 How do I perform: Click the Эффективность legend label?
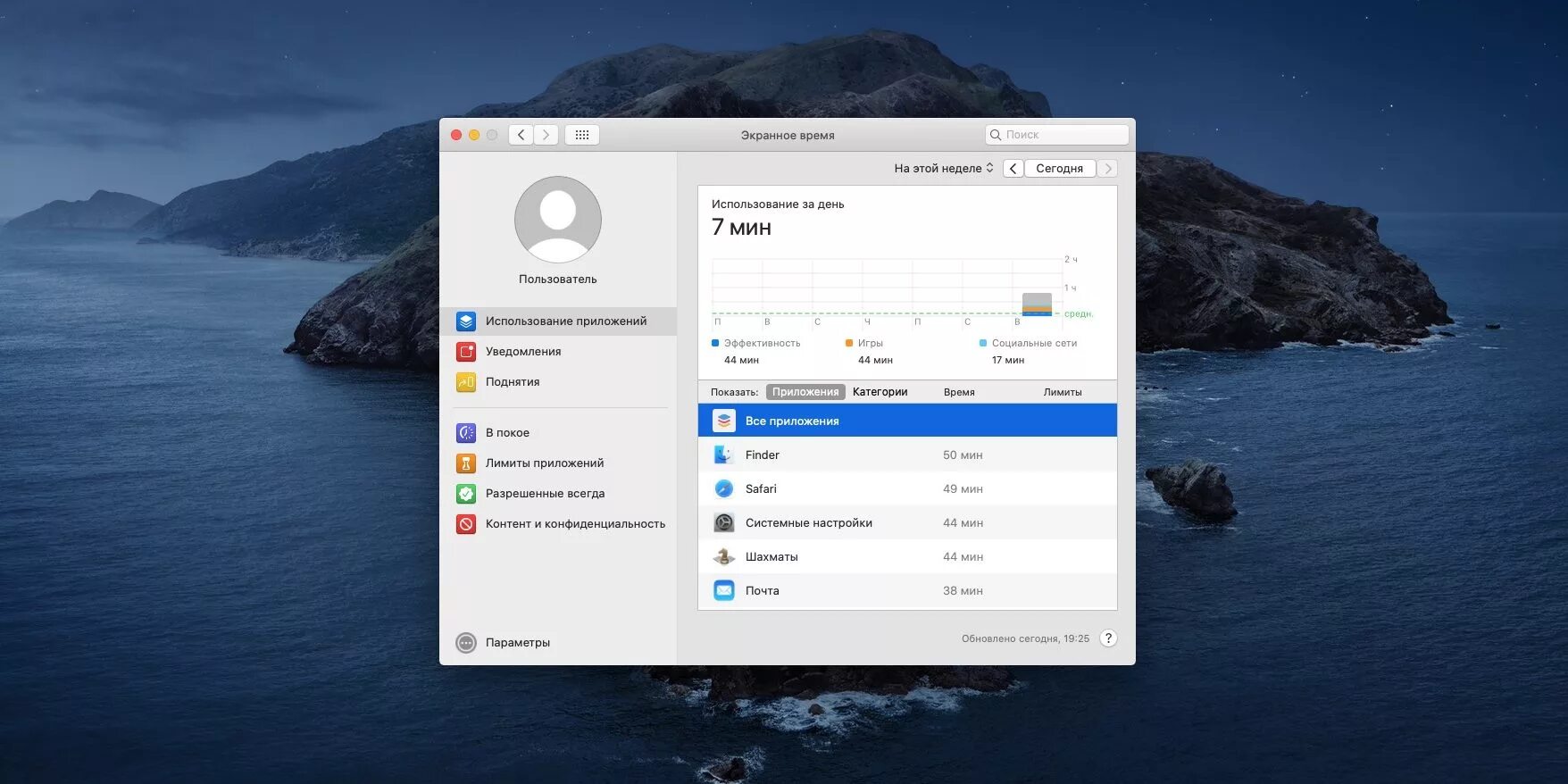[762, 344]
